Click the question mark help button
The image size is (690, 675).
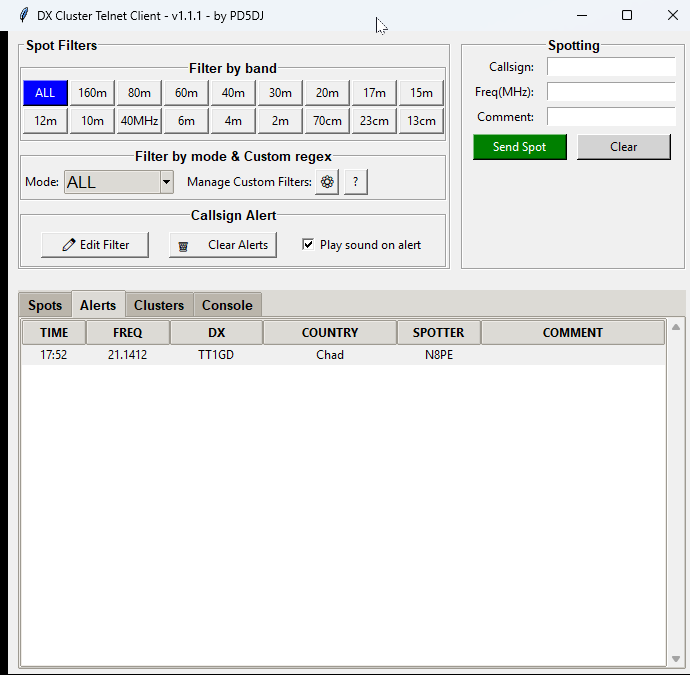click(x=355, y=182)
